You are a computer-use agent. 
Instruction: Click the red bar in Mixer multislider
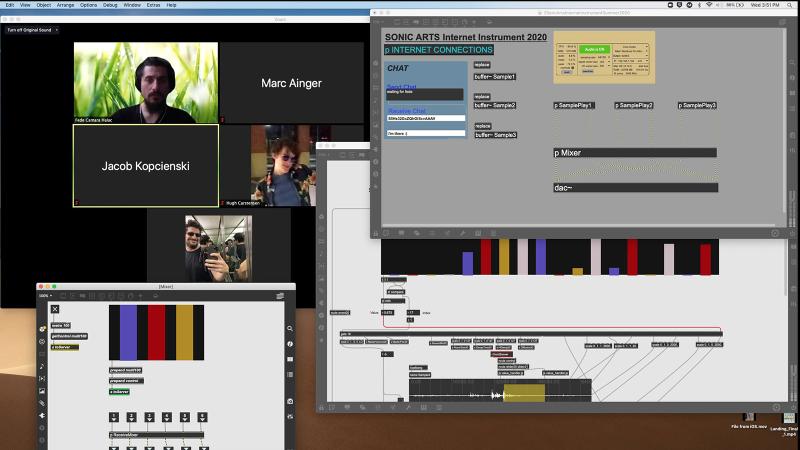point(156,332)
